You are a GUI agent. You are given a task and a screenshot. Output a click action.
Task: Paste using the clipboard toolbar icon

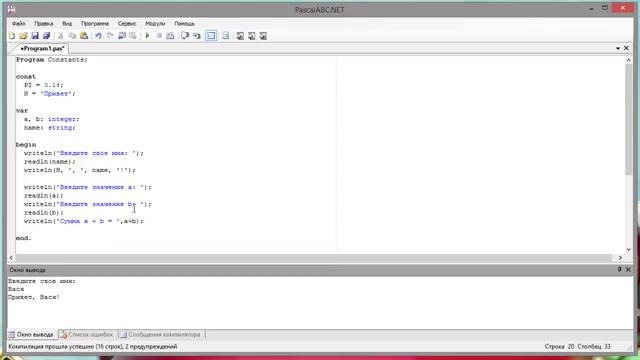(84, 36)
